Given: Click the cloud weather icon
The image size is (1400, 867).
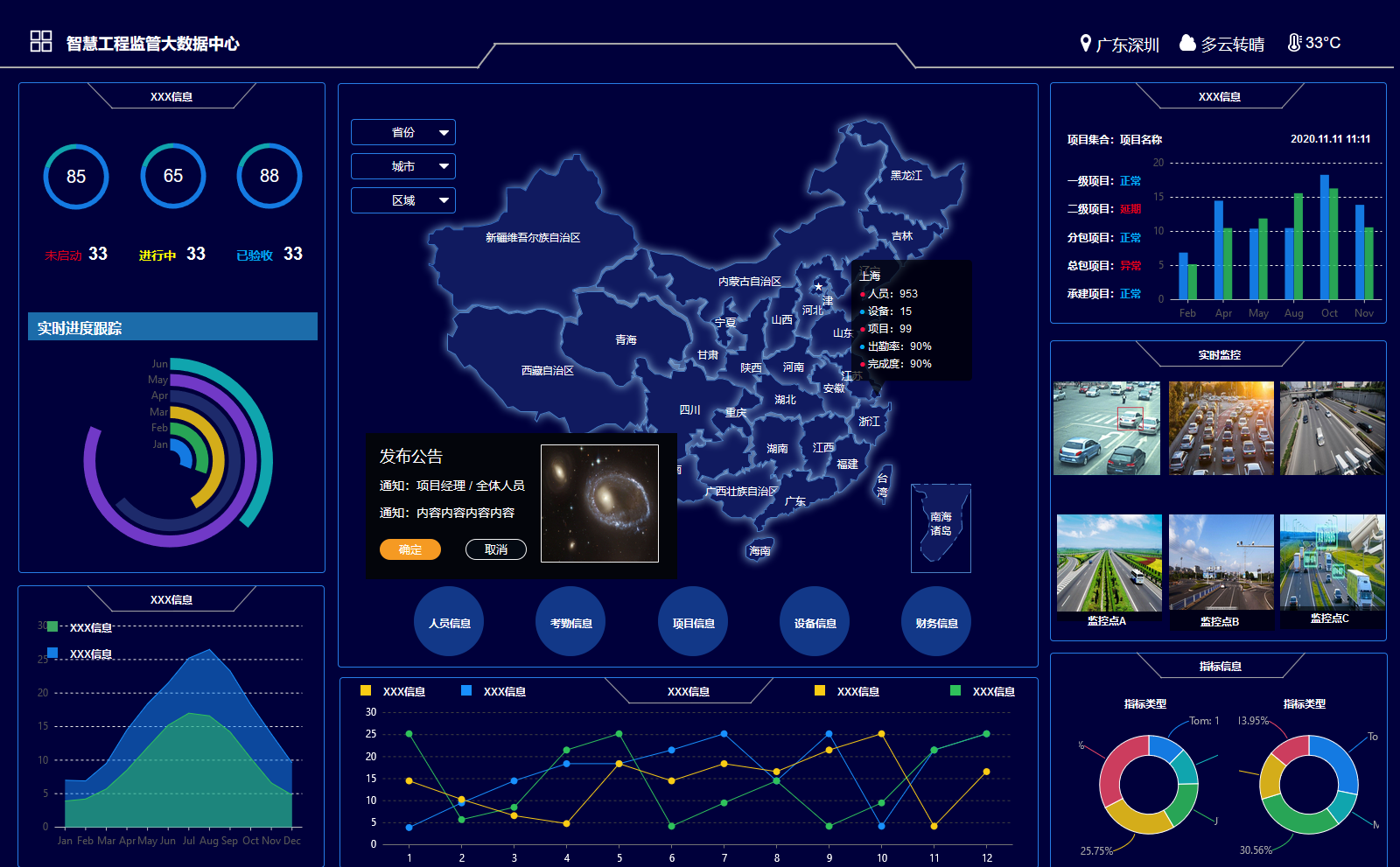Looking at the screenshot, I should click(x=1187, y=43).
